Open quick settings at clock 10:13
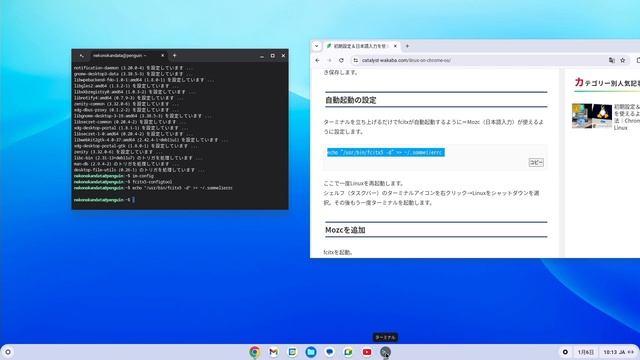The width and height of the screenshot is (640, 360). pos(619,352)
